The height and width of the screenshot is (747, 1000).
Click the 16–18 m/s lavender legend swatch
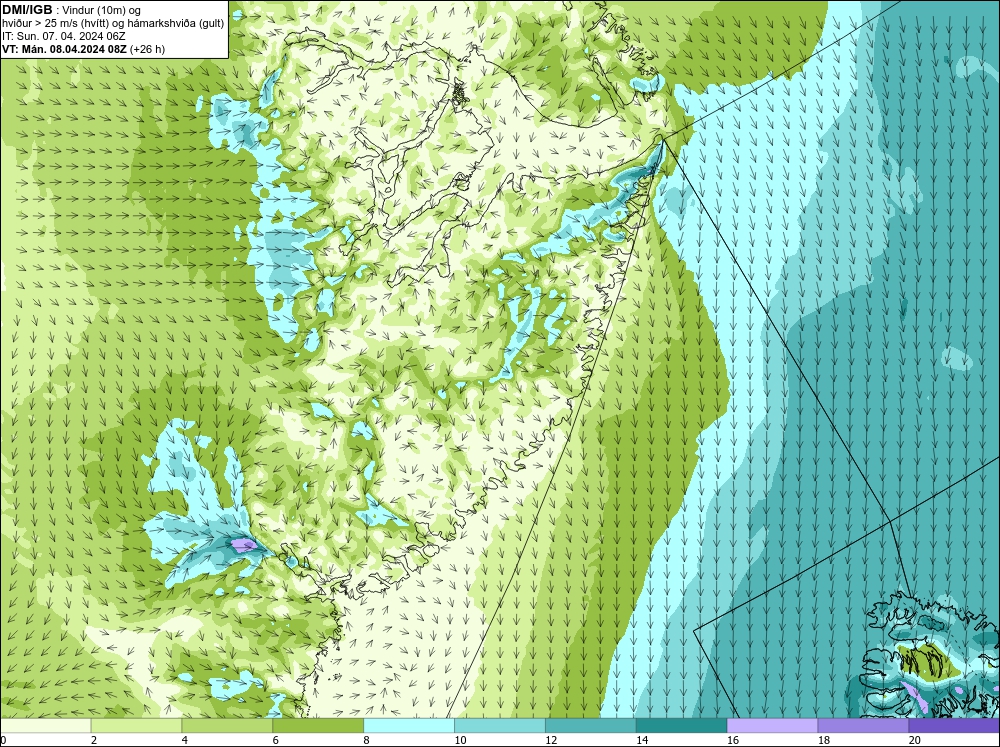coord(772,726)
